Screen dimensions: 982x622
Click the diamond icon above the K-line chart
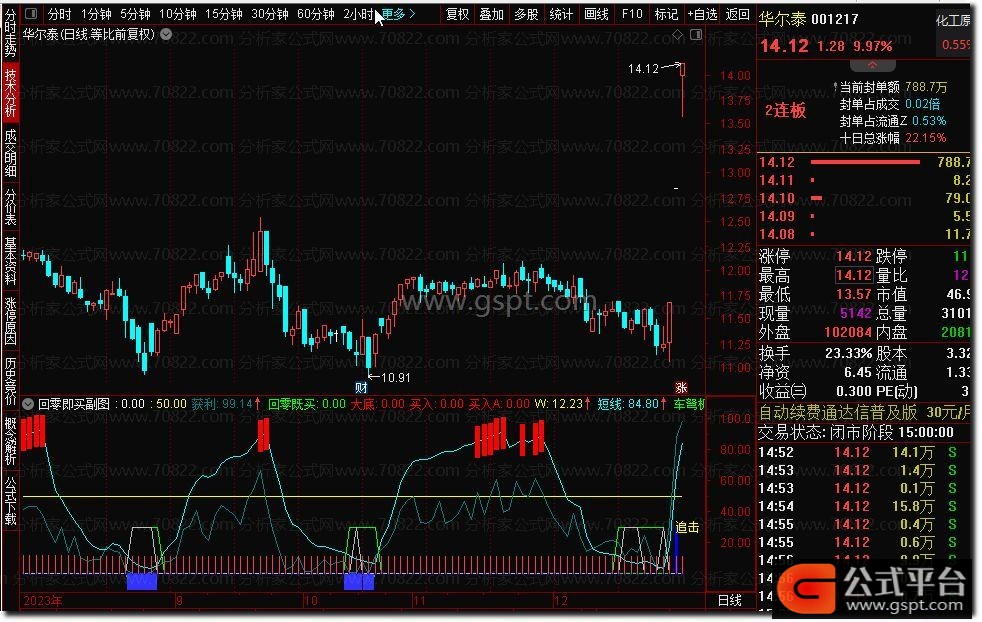pyautogui.click(x=678, y=35)
